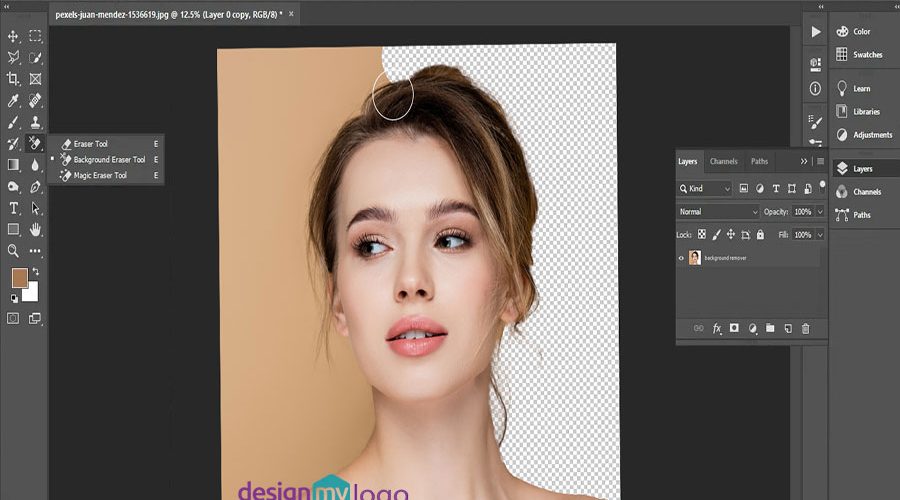This screenshot has height=500, width=900.
Task: Select the pexels-juan-mendez document tab
Action: point(169,14)
